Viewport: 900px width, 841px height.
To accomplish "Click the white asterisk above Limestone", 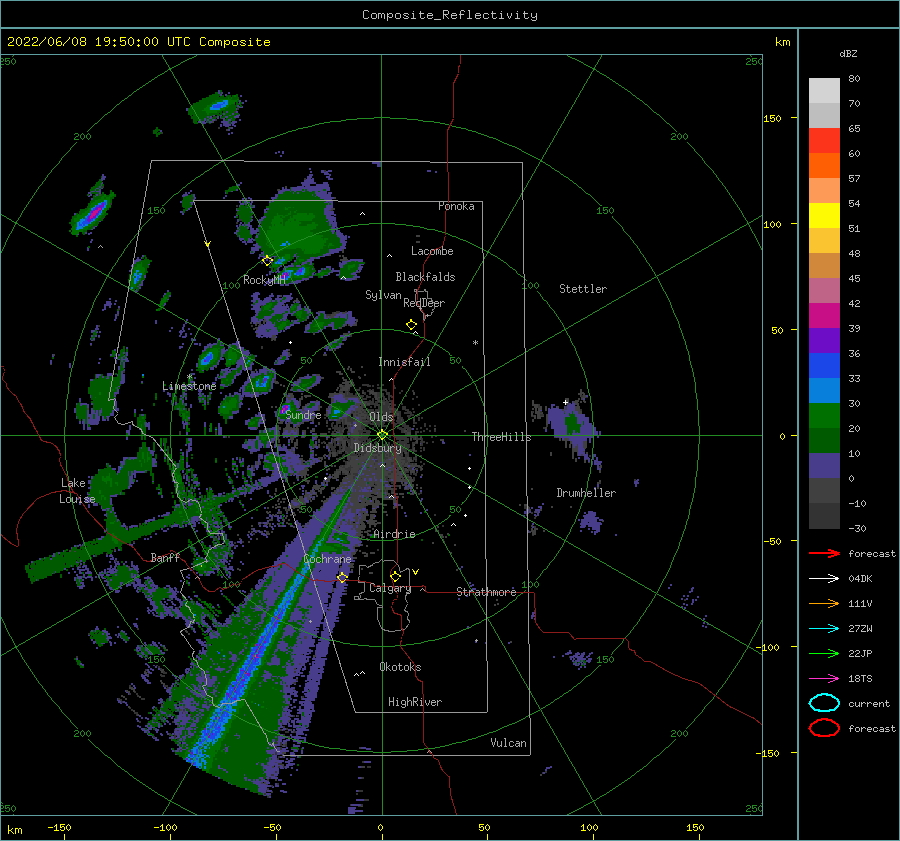I will click(x=189, y=377).
